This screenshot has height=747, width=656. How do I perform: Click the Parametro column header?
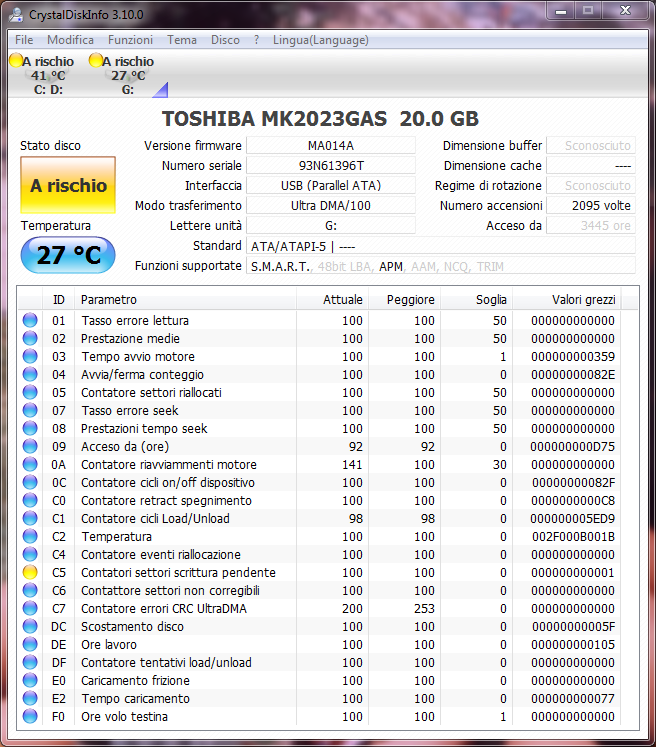click(185, 300)
